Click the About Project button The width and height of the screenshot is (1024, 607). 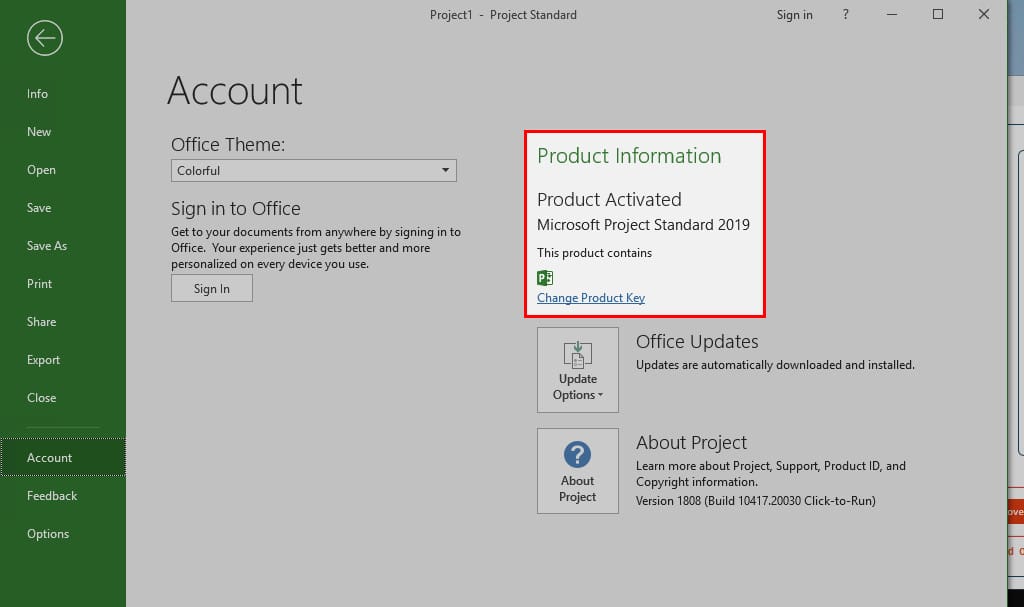578,470
